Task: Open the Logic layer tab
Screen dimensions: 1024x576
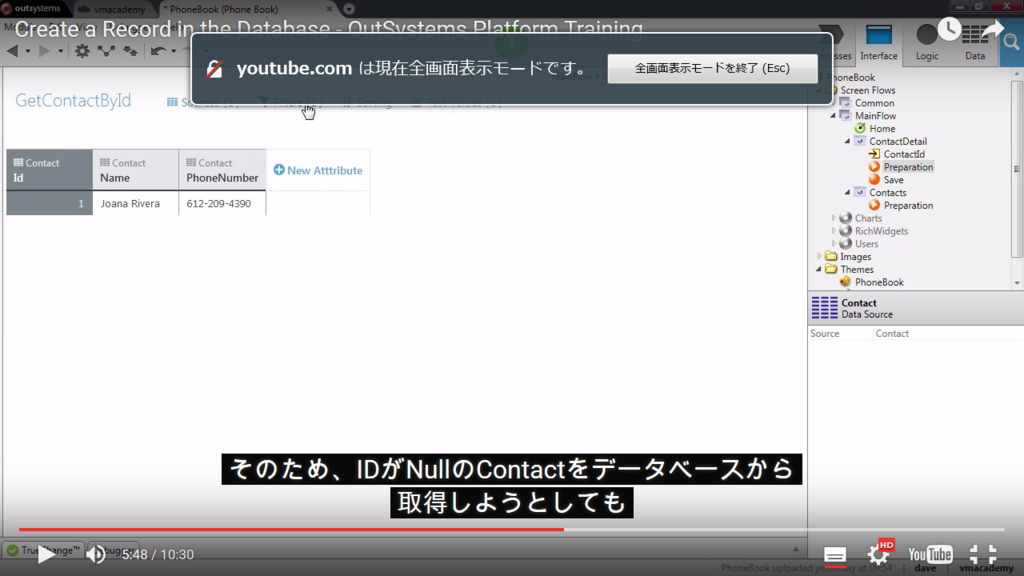Action: [x=927, y=43]
